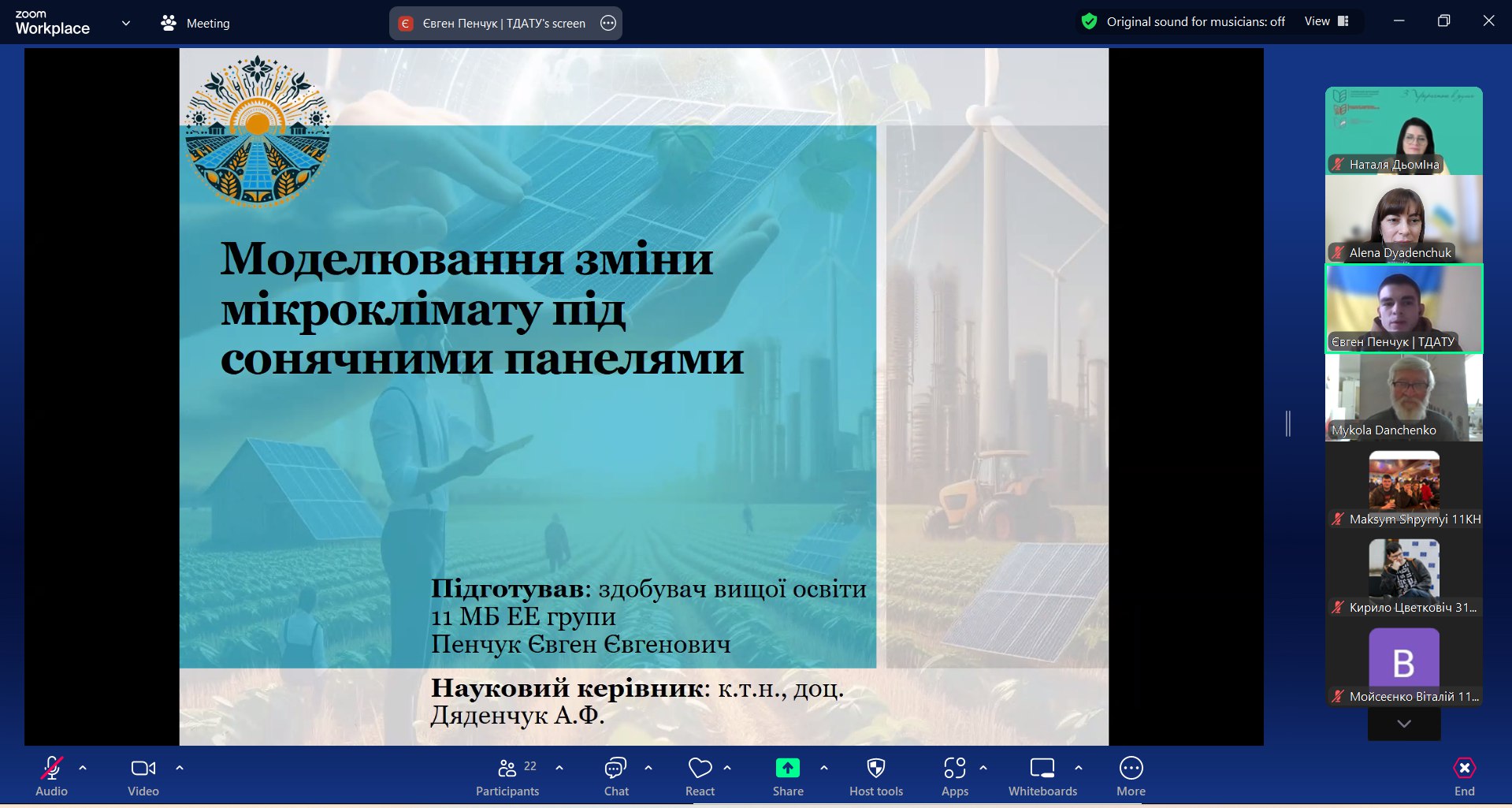
Task: Open the Chat panel
Action: coord(615,776)
